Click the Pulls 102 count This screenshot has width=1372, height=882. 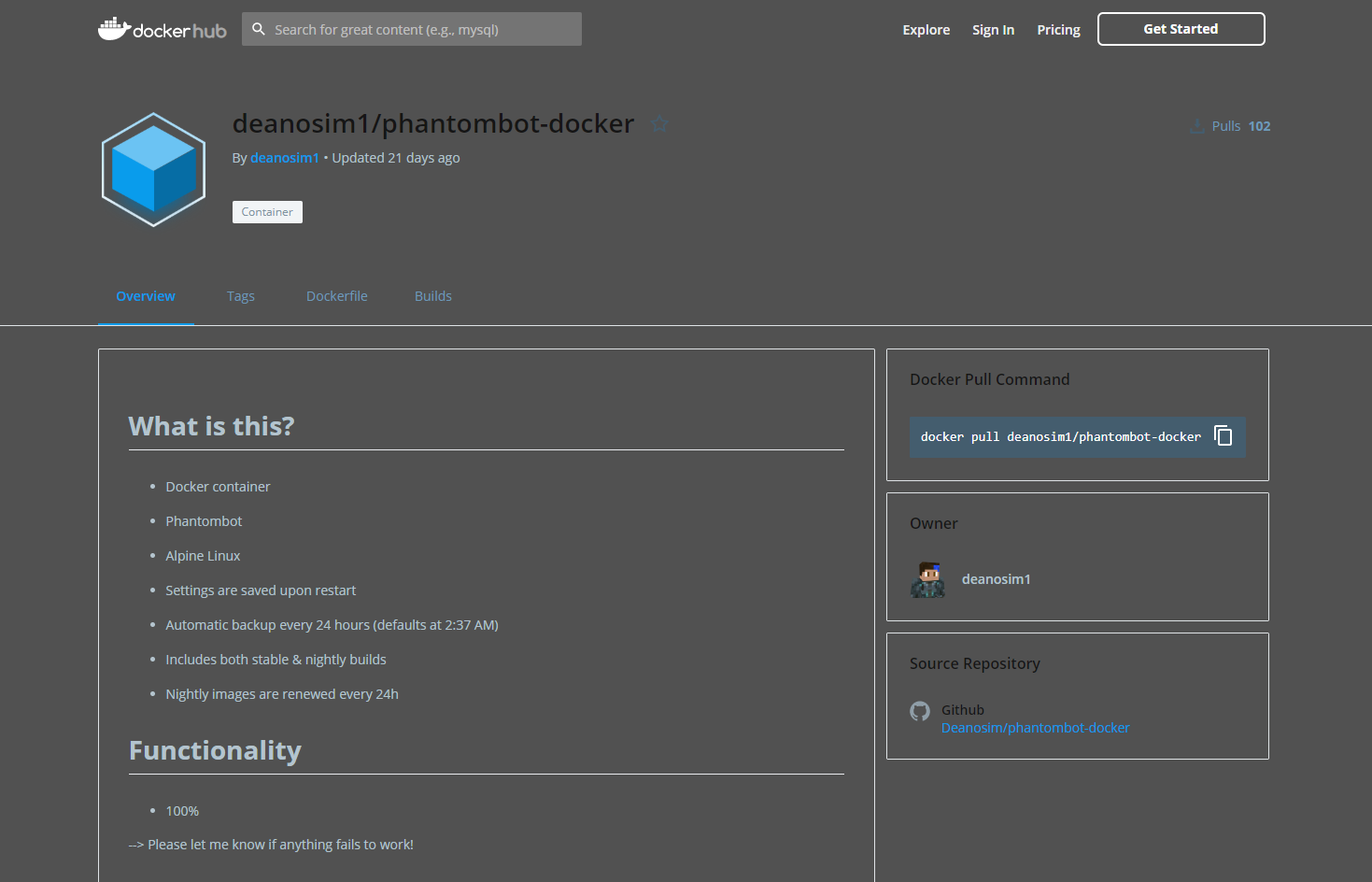(1241, 126)
